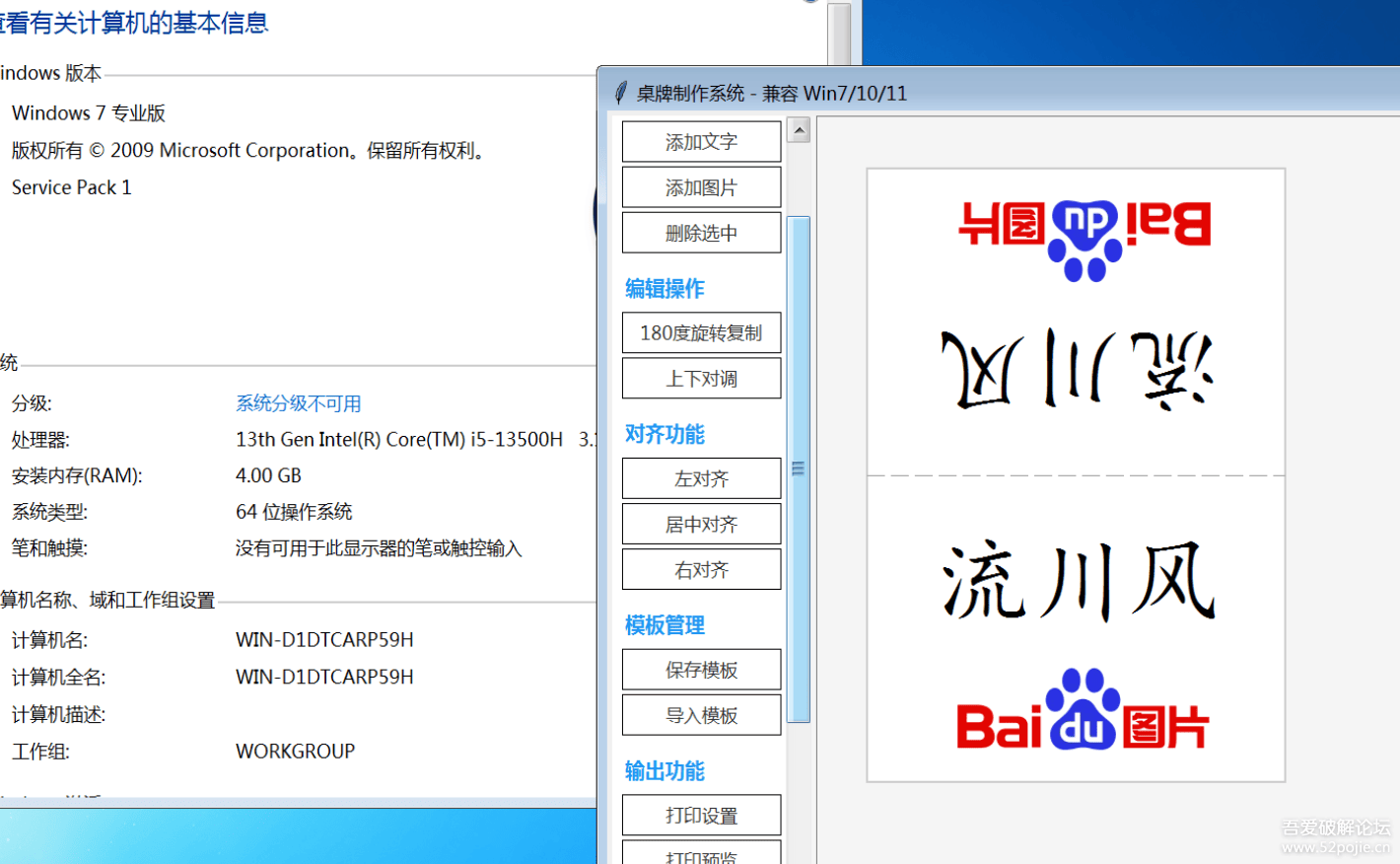Open the 系统分级不可用 rating link
This screenshot has width=1400, height=864.
pyautogui.click(x=299, y=402)
